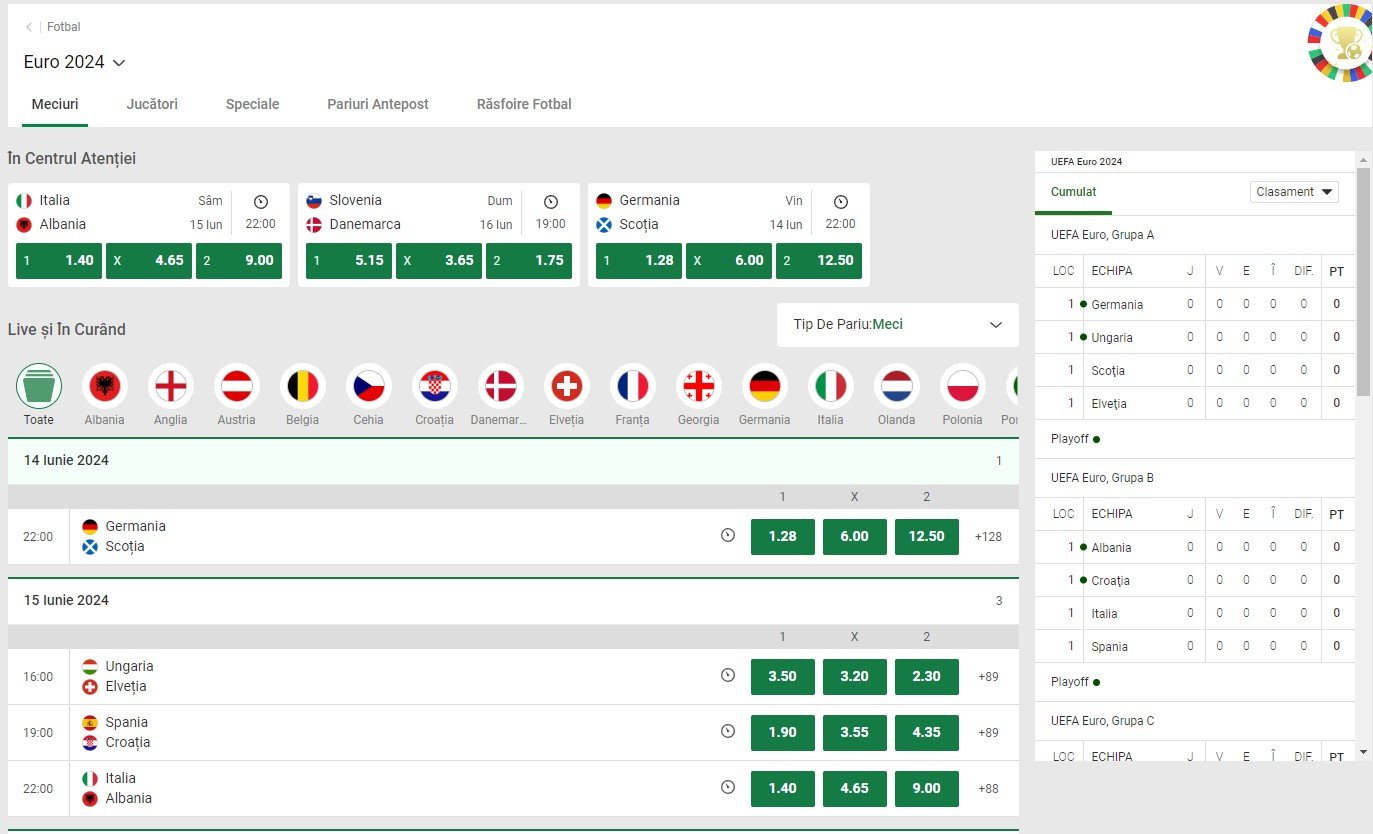Screen dimensions: 1373x834
Task: Bet on Italia at 1.40 in featured card
Action: 59,261
